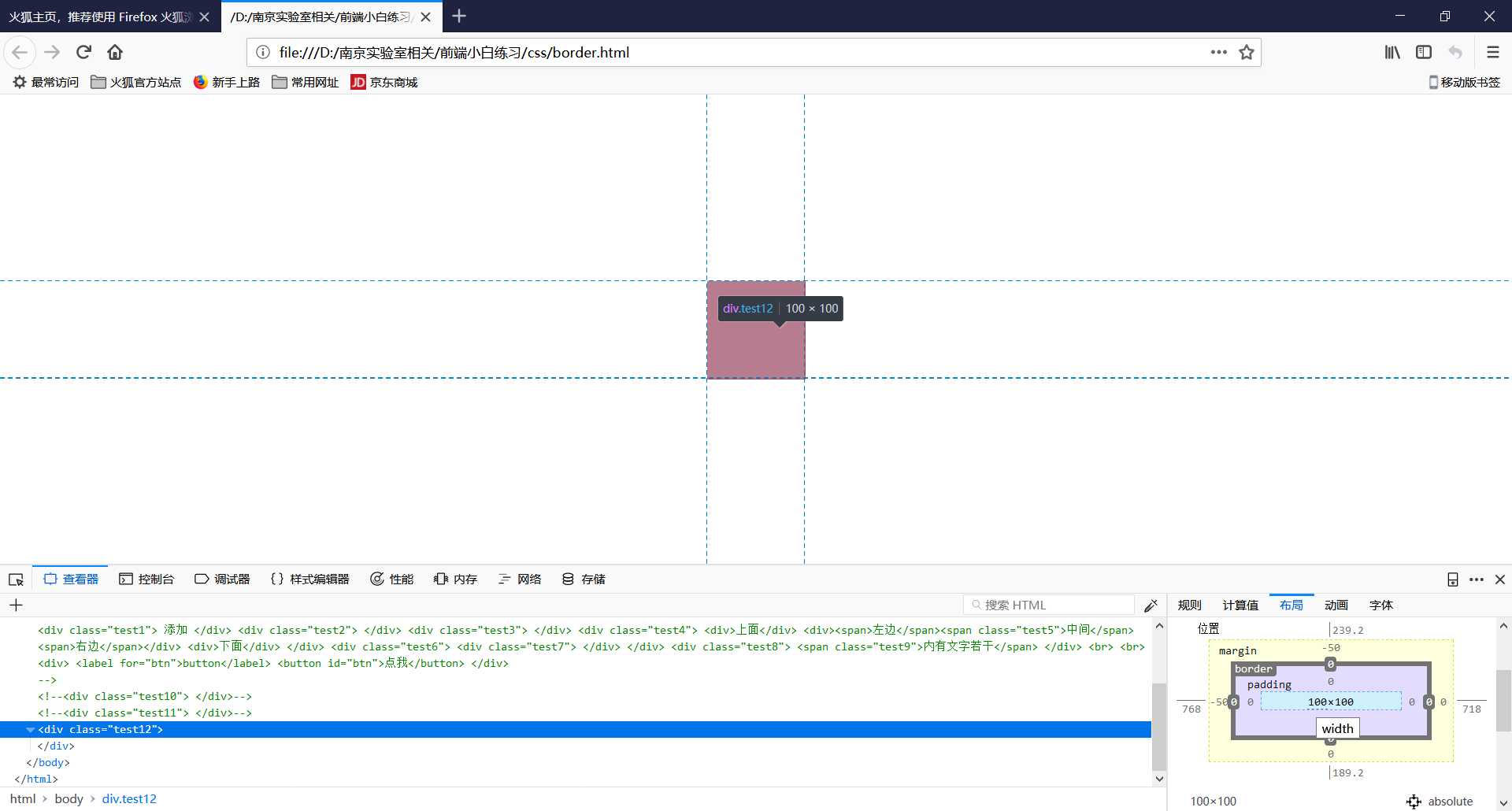Click the html breadcrumb
This screenshot has width=1512, height=811.
click(23, 798)
